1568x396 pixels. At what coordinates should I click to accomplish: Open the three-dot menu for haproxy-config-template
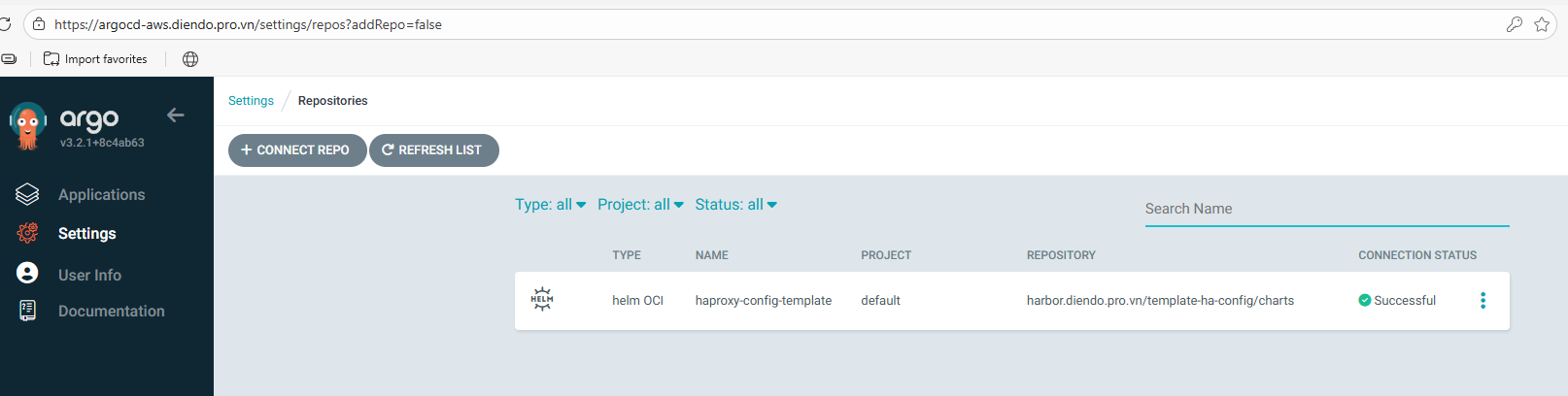point(1483,301)
